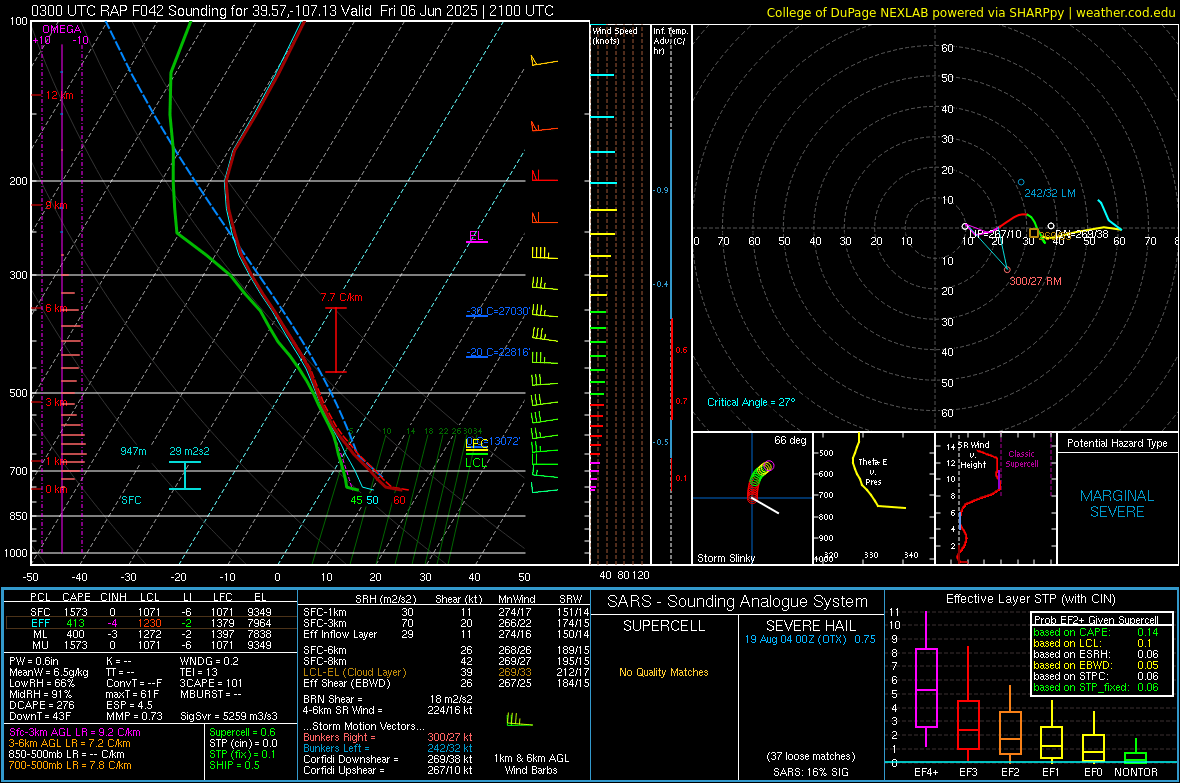
Task: Click SigSvr = 5259 m3/s3 value
Action: tap(229, 716)
